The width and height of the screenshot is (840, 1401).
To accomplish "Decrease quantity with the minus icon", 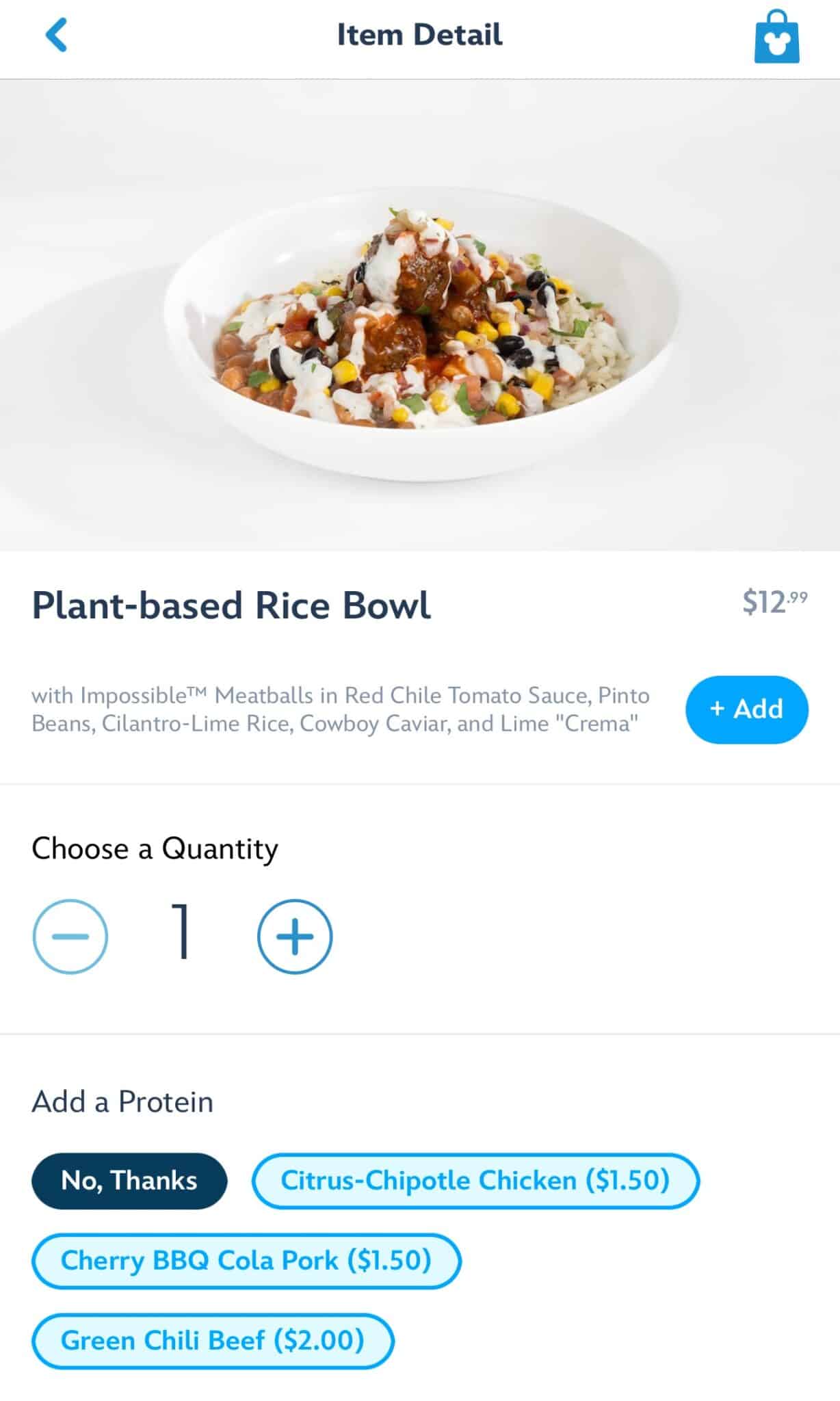I will tap(70, 937).
